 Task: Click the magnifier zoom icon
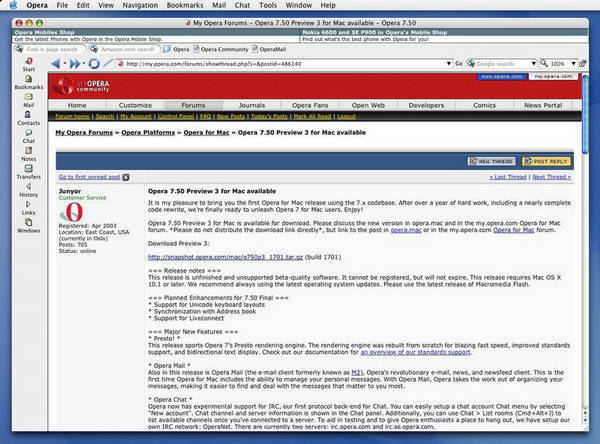pyautogui.click(x=544, y=63)
